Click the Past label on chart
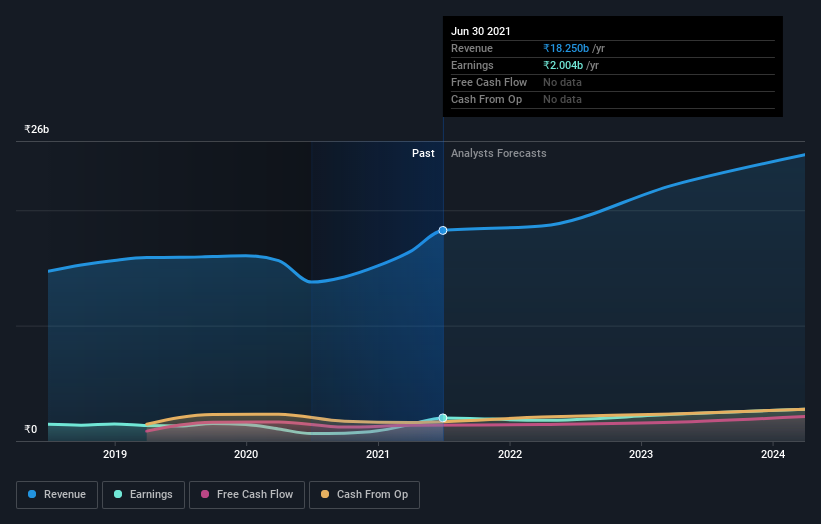The width and height of the screenshot is (821, 524). (x=423, y=153)
